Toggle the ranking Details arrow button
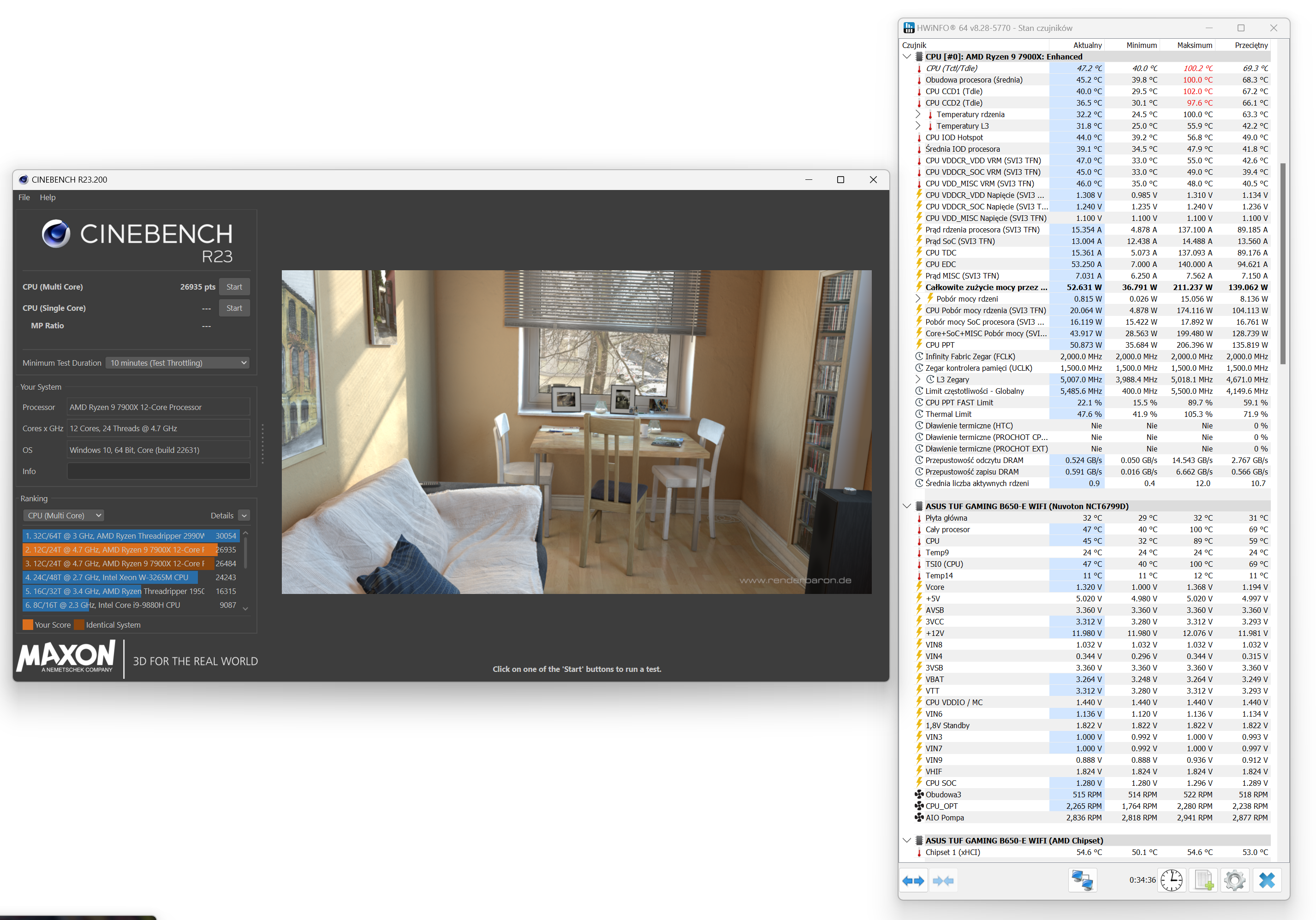The width and height of the screenshot is (1316, 920). click(244, 516)
